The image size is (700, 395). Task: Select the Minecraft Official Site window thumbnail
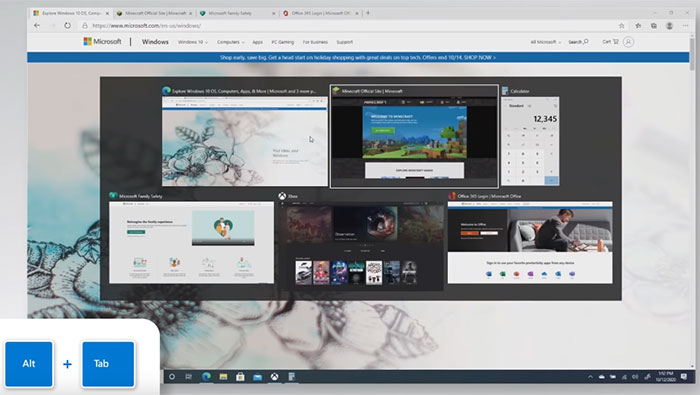[414, 137]
